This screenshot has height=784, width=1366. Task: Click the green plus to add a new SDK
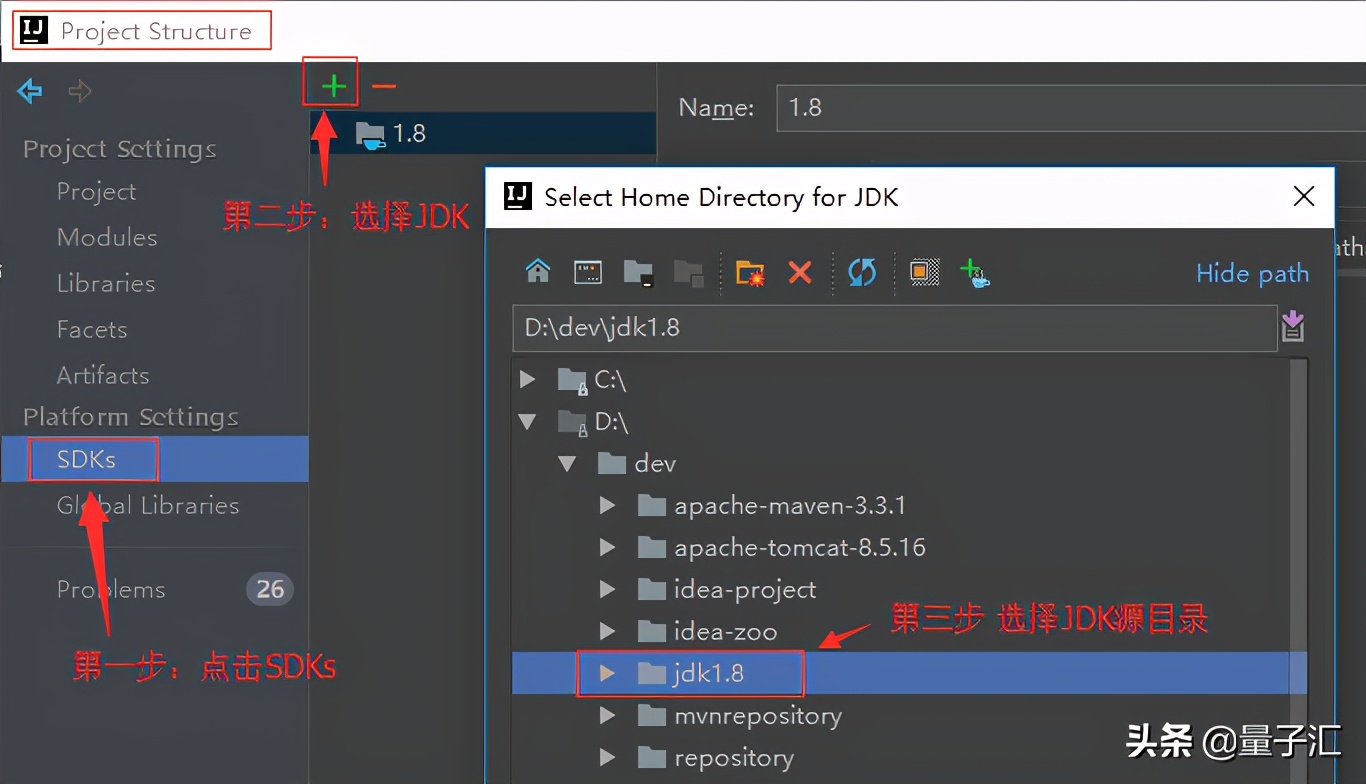(330, 85)
